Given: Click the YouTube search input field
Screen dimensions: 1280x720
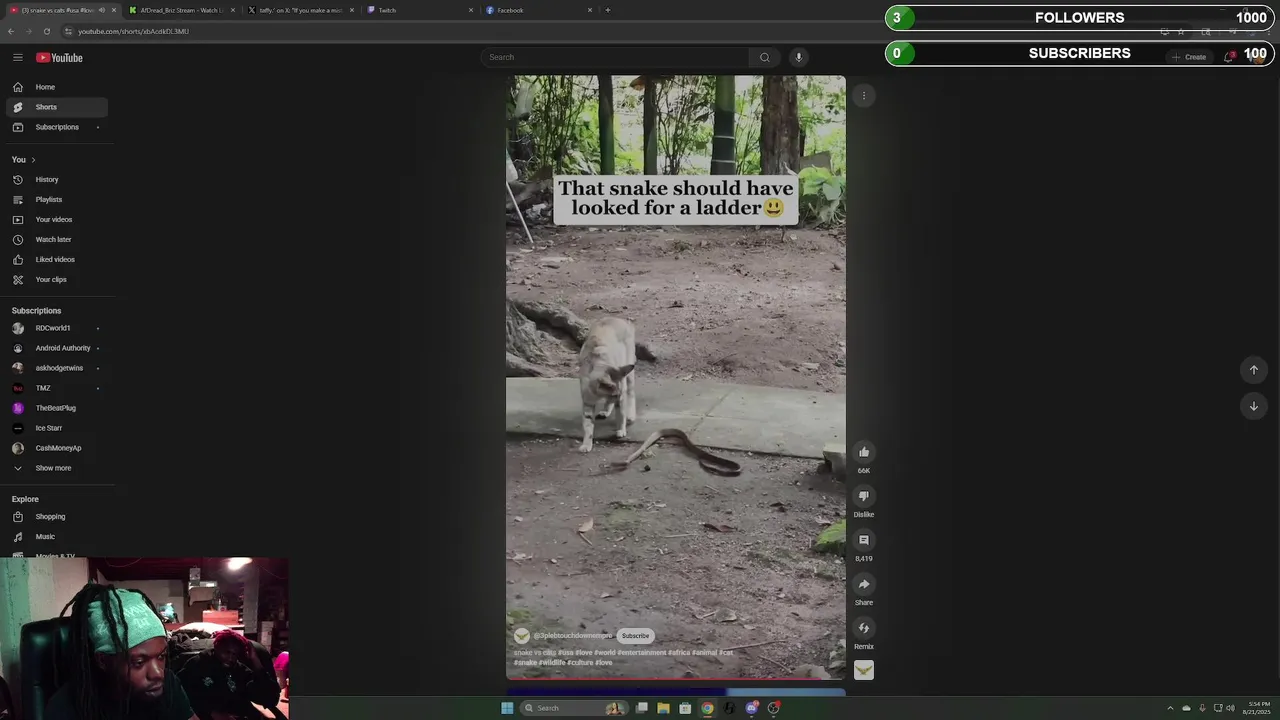Looking at the screenshot, I should click(615, 57).
